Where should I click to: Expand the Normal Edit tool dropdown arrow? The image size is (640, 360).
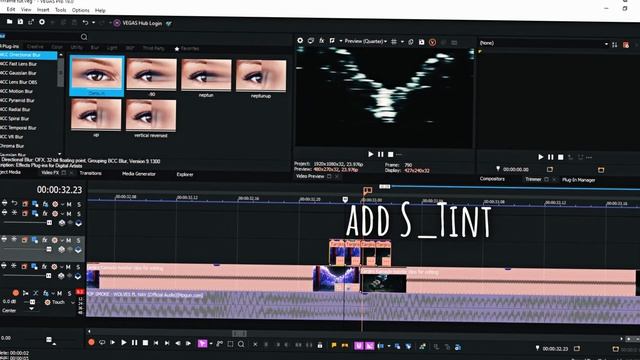tap(211, 344)
